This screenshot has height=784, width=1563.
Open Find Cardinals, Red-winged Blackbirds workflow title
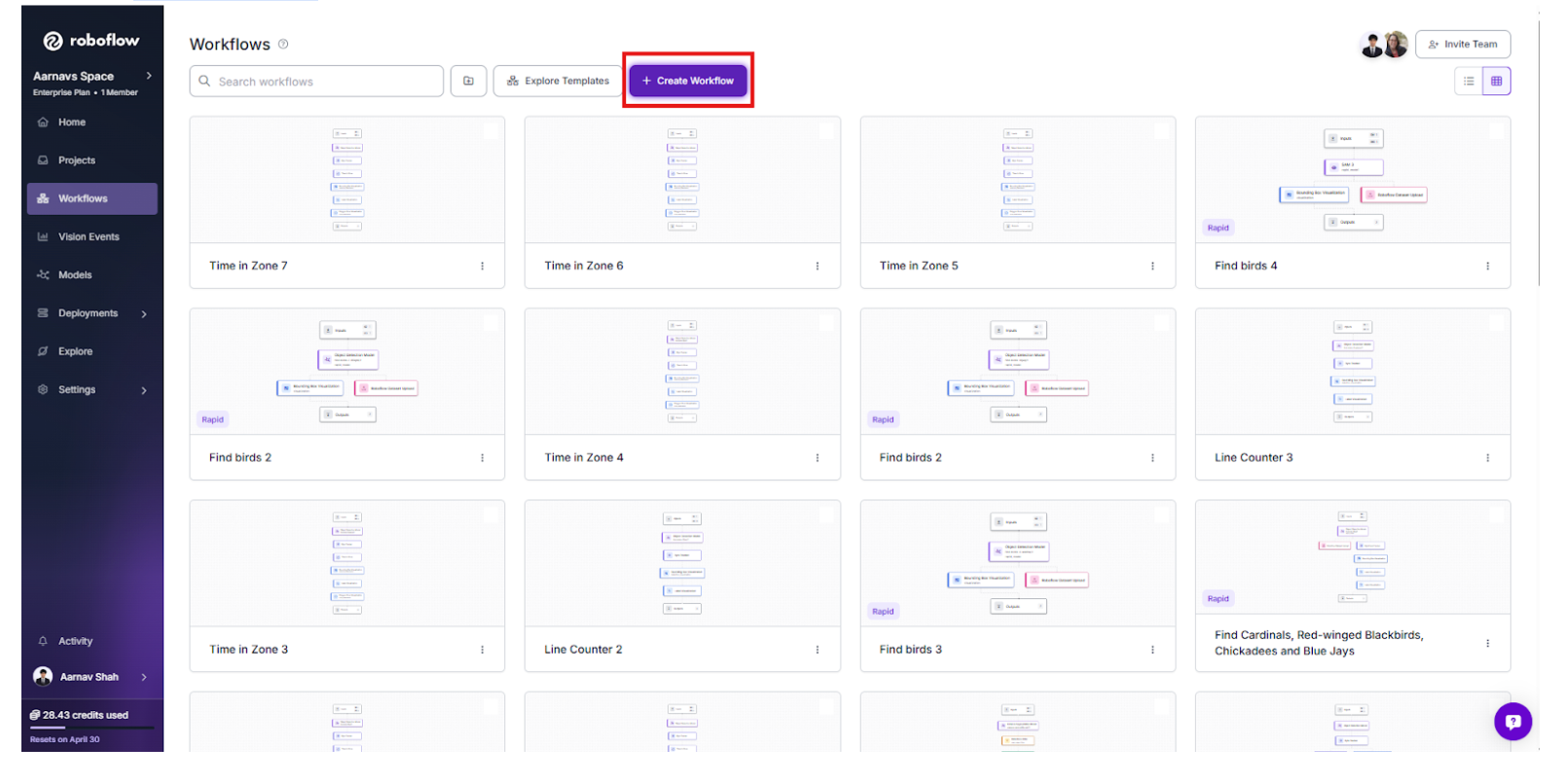pyautogui.click(x=1319, y=644)
